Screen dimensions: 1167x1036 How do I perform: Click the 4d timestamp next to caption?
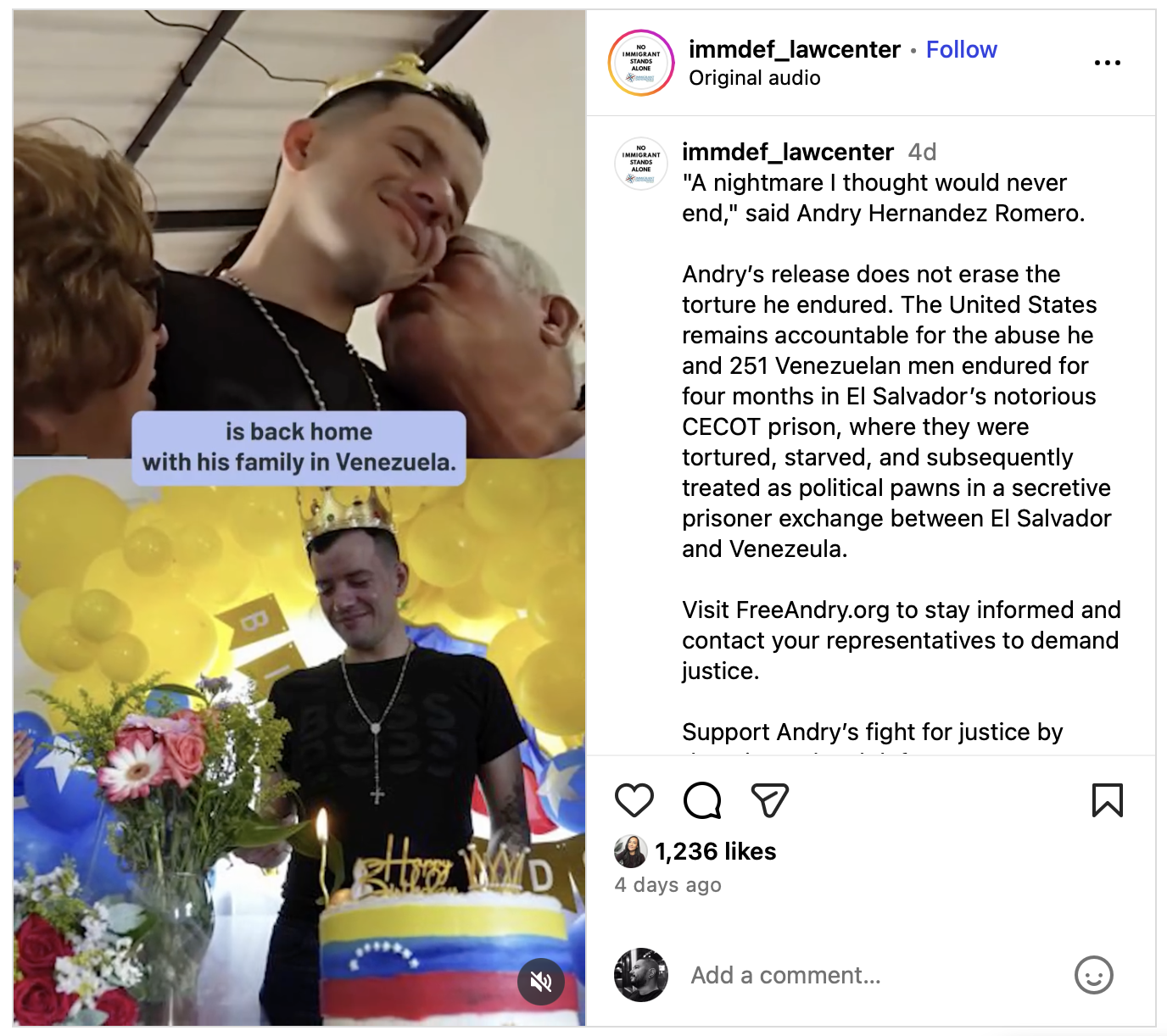tap(922, 152)
